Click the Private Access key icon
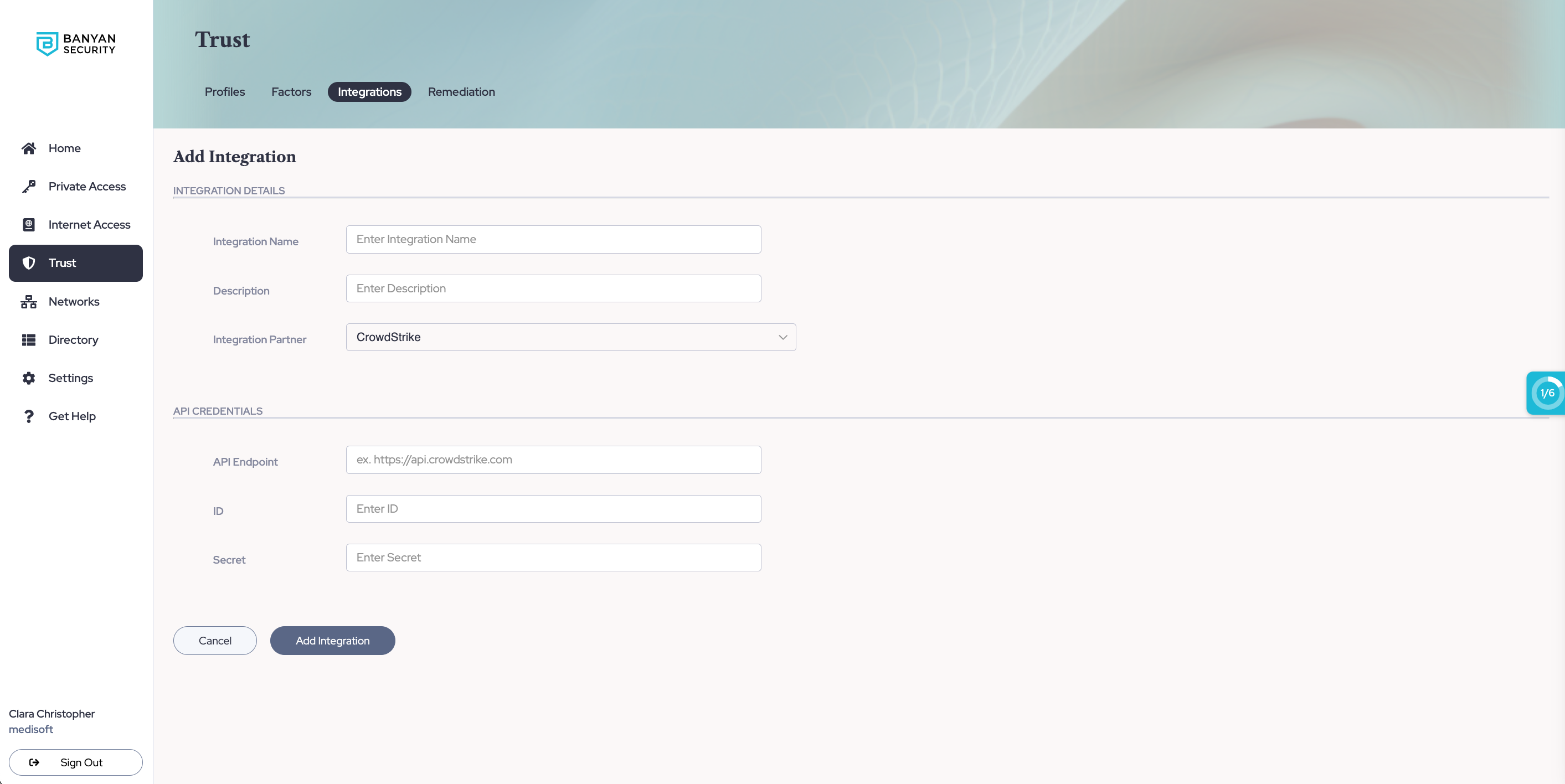The image size is (1565, 784). tap(29, 187)
